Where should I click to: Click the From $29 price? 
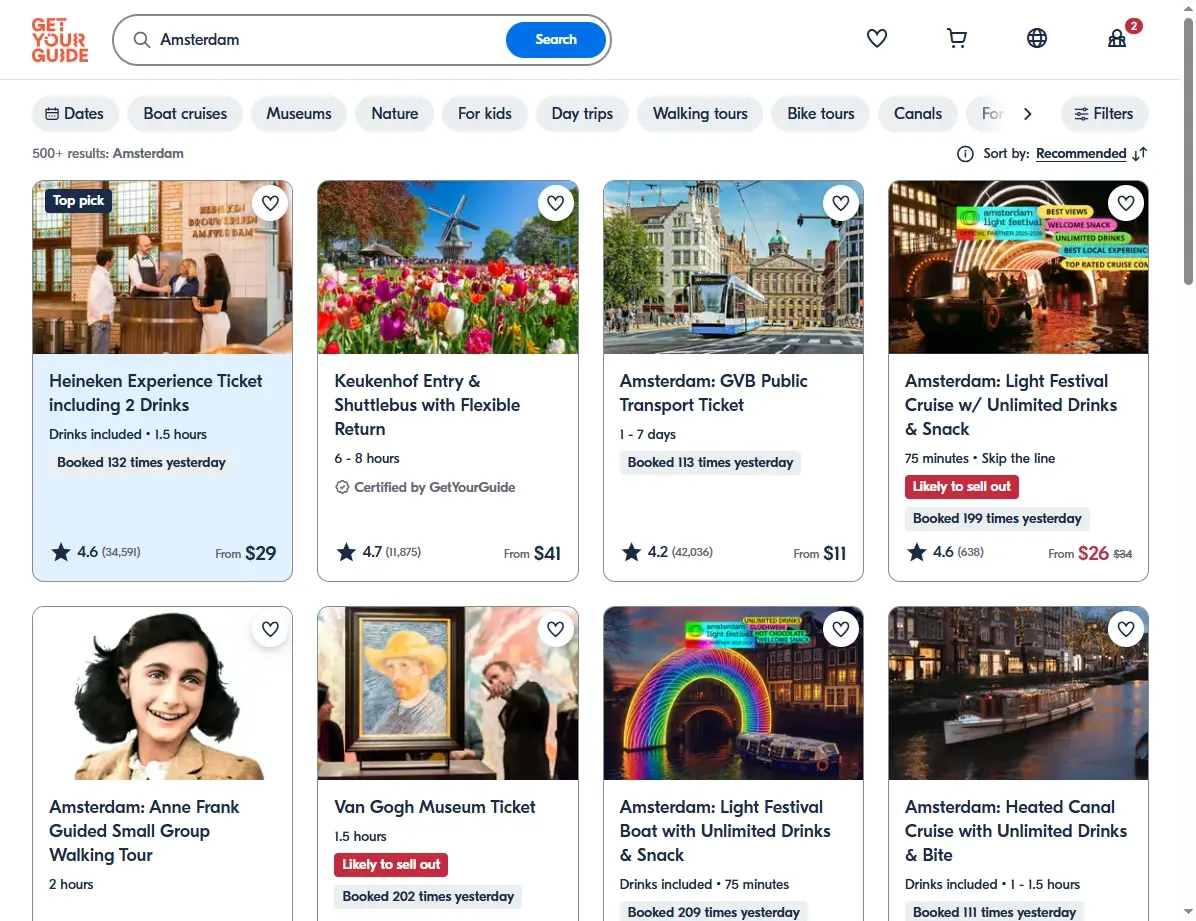pos(246,553)
